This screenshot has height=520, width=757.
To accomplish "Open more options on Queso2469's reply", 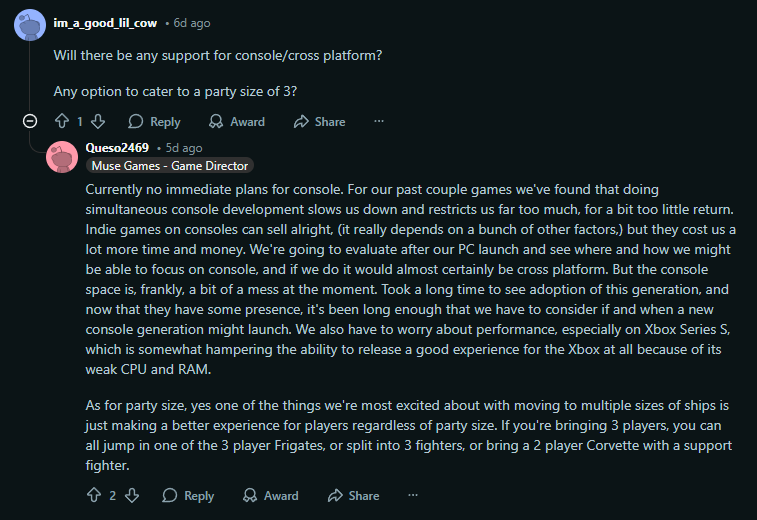I will 413,495.
